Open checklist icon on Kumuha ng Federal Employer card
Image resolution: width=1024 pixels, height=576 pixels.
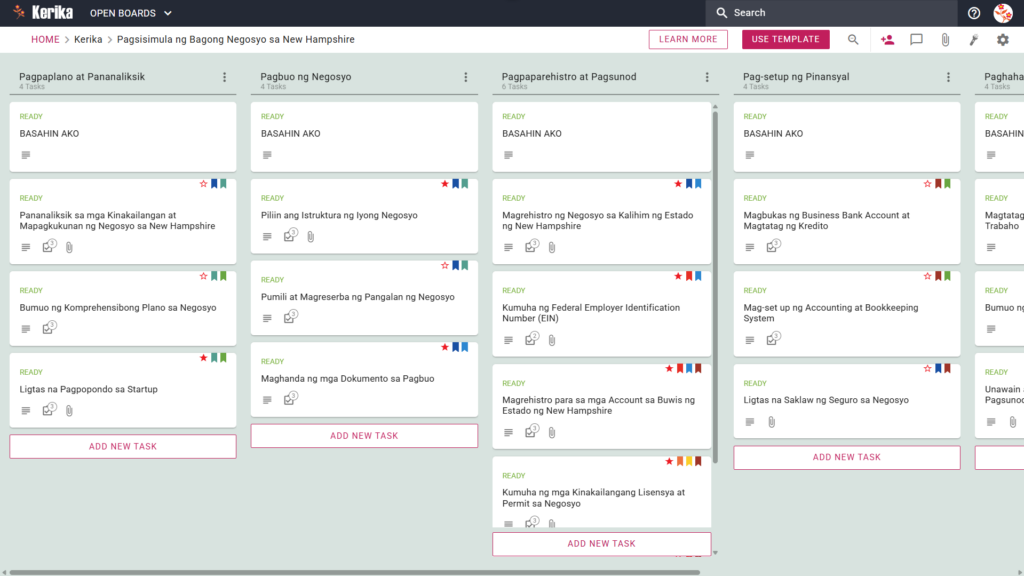click(532, 340)
